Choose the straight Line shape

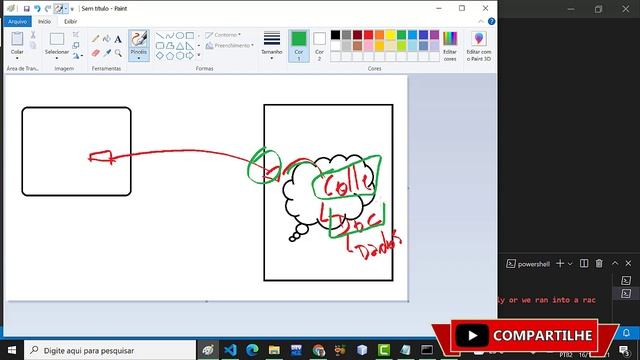tap(160, 36)
